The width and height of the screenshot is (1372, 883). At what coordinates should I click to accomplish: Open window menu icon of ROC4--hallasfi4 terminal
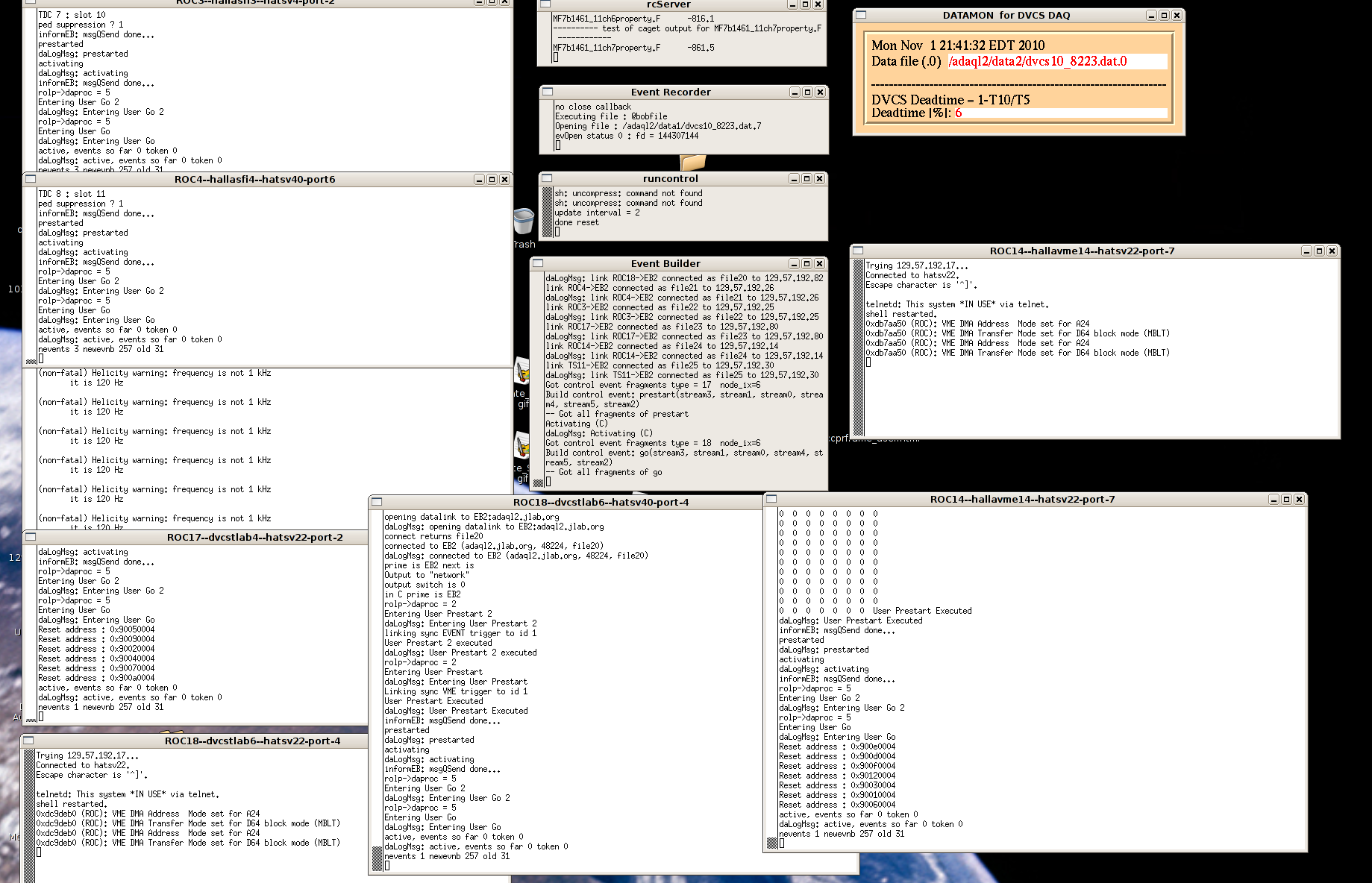31,179
